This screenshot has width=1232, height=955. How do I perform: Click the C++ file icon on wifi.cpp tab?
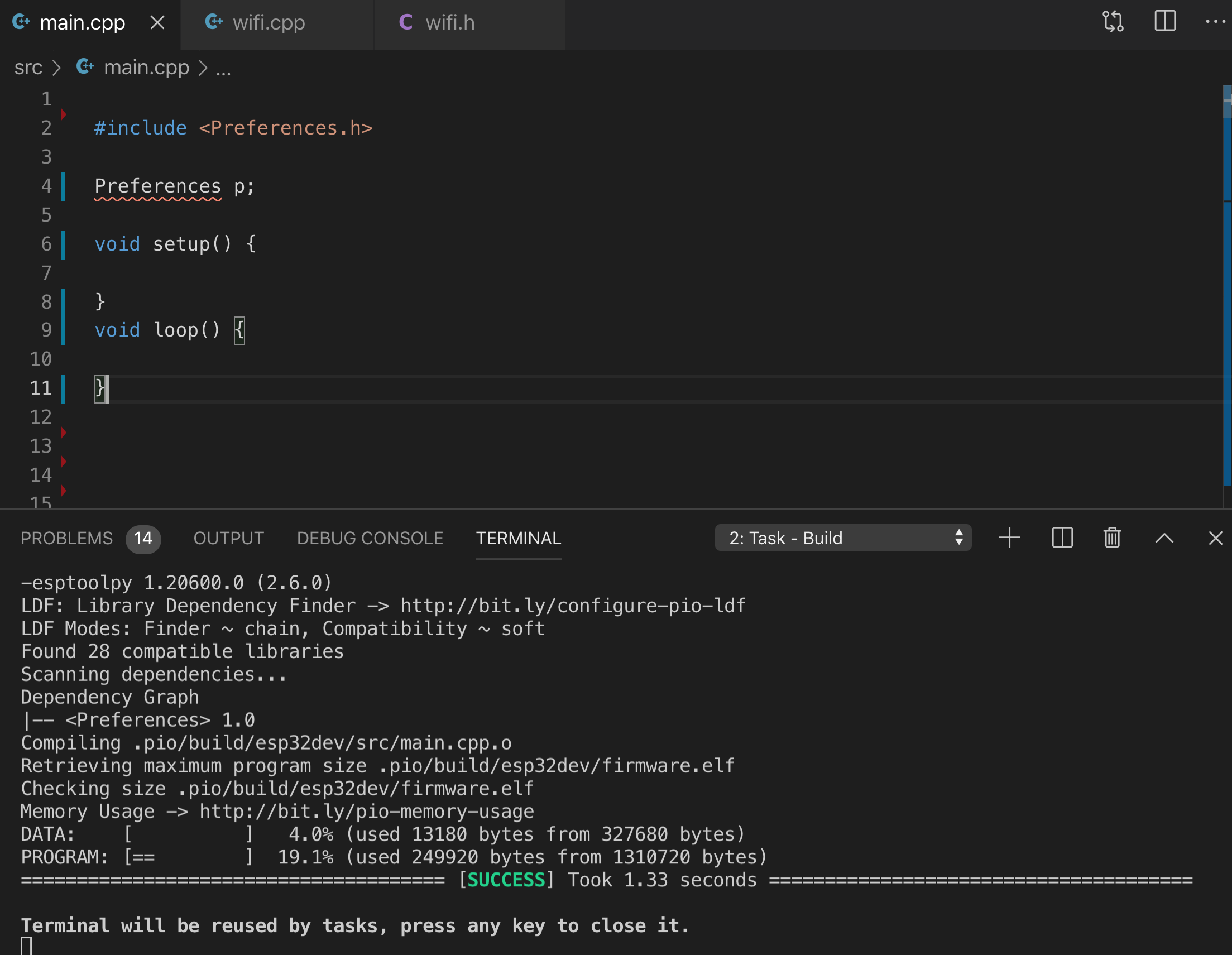pyautogui.click(x=214, y=22)
